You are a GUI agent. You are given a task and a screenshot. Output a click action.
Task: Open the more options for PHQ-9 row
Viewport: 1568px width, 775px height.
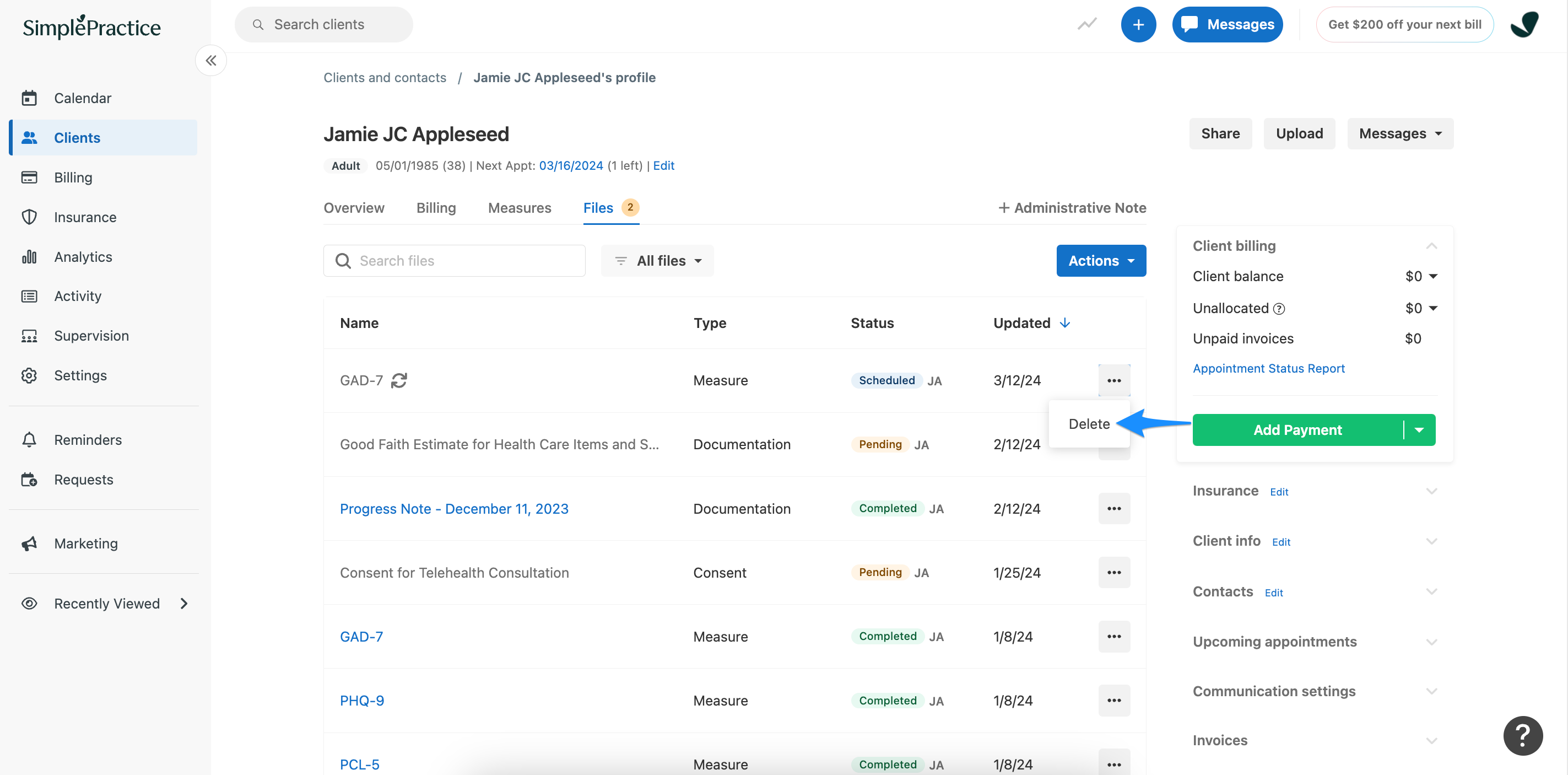point(1114,700)
